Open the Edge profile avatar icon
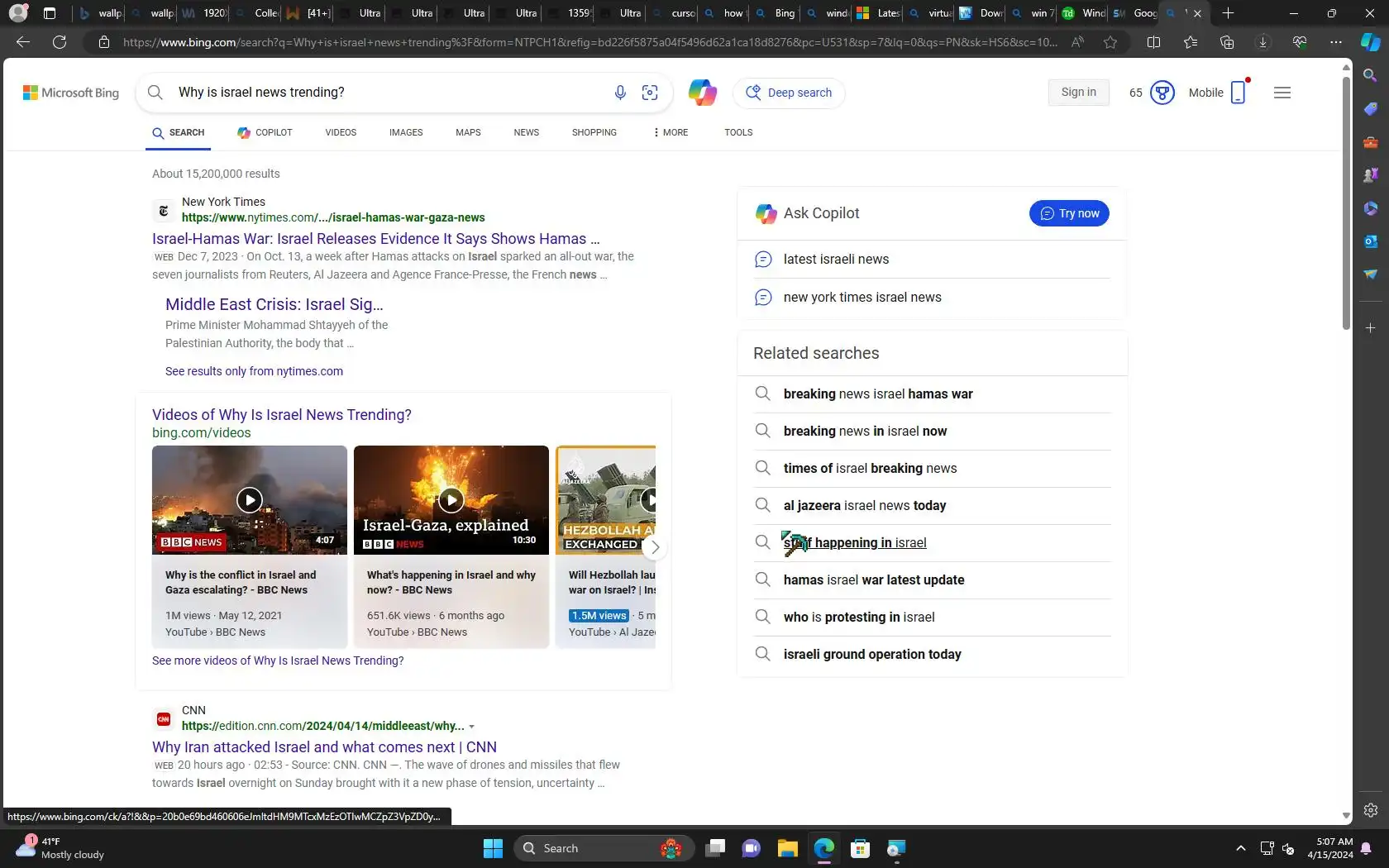The image size is (1389, 868). tap(18, 13)
